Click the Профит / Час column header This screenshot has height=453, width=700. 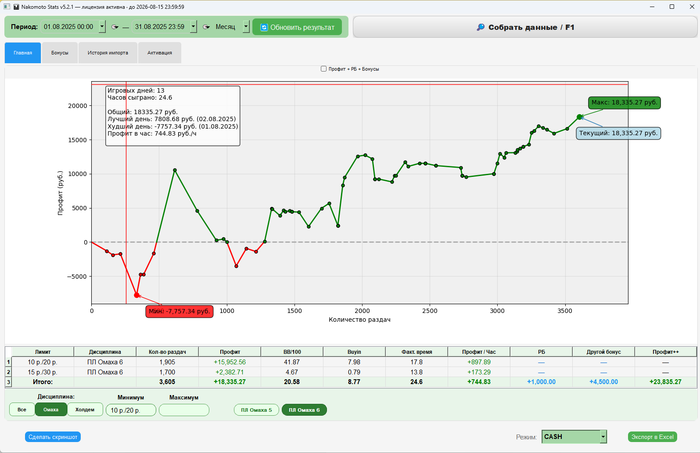(479, 352)
